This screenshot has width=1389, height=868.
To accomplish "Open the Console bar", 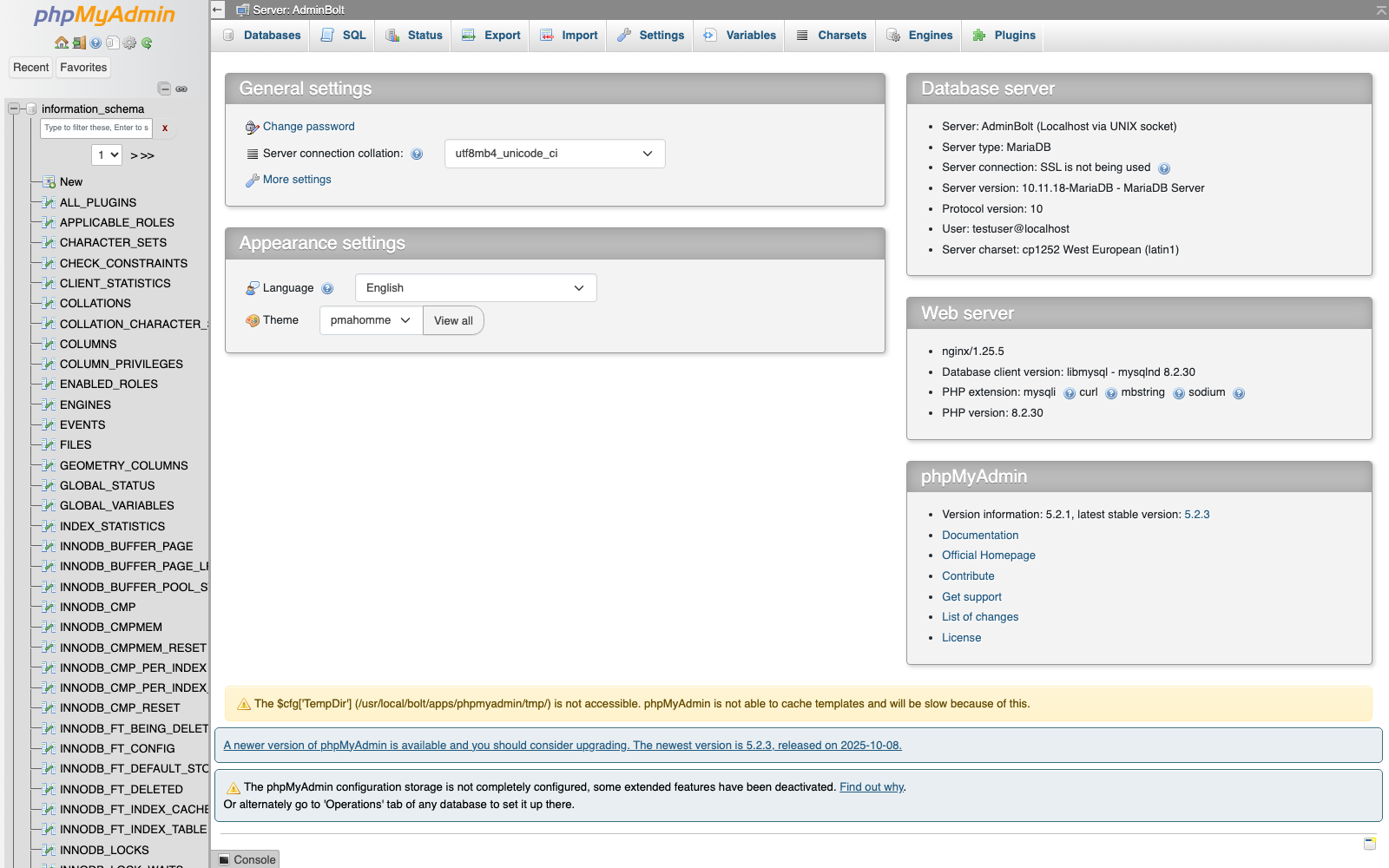I will [x=247, y=859].
